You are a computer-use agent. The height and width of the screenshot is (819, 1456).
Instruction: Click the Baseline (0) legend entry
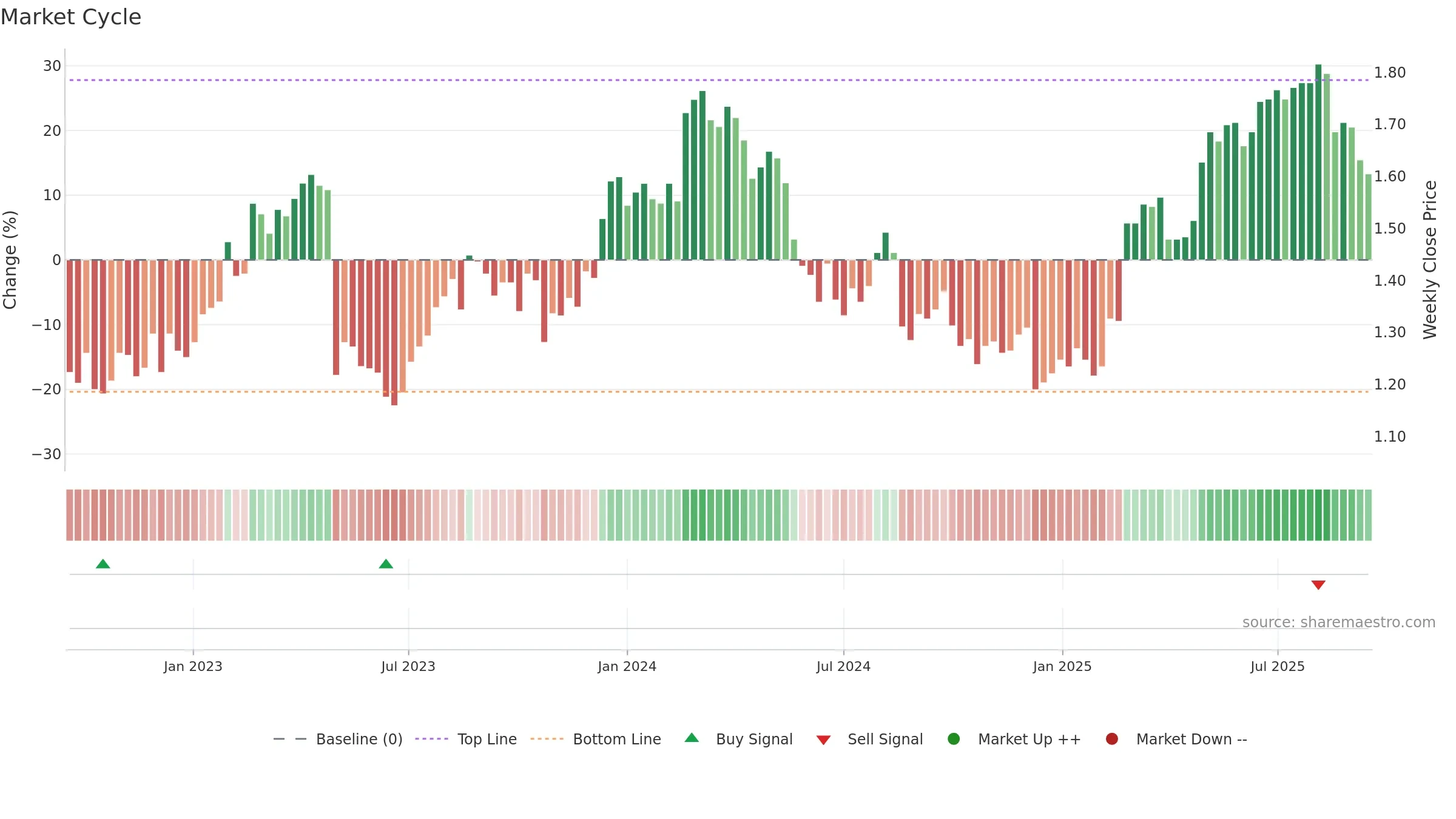[338, 739]
